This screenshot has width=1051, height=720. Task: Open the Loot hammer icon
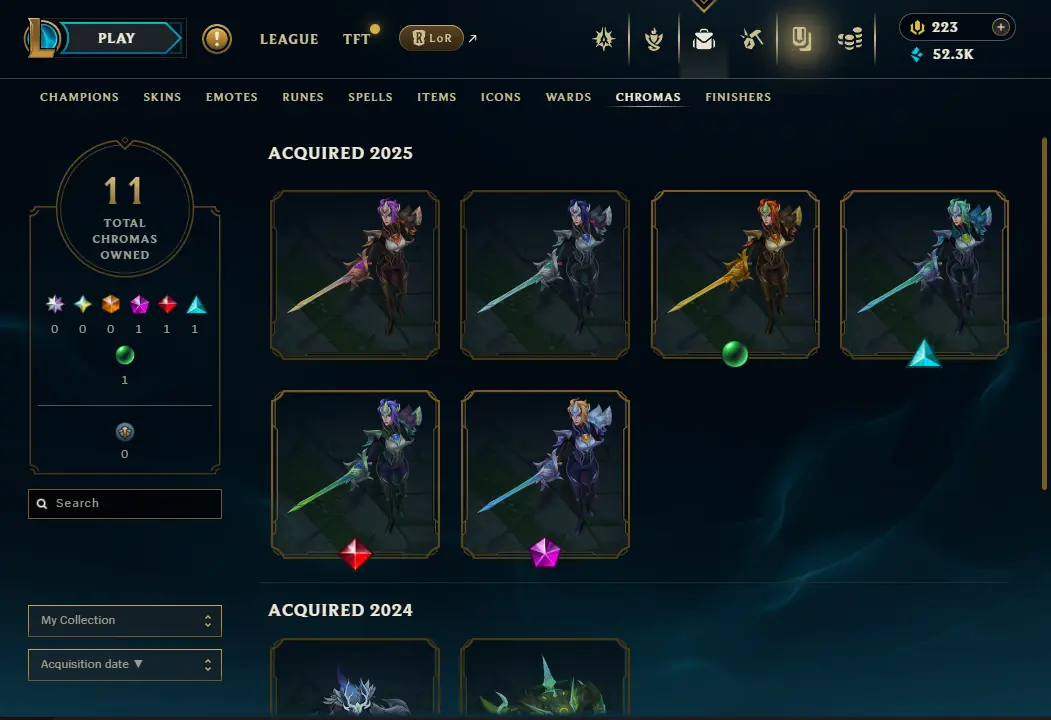tap(752, 40)
